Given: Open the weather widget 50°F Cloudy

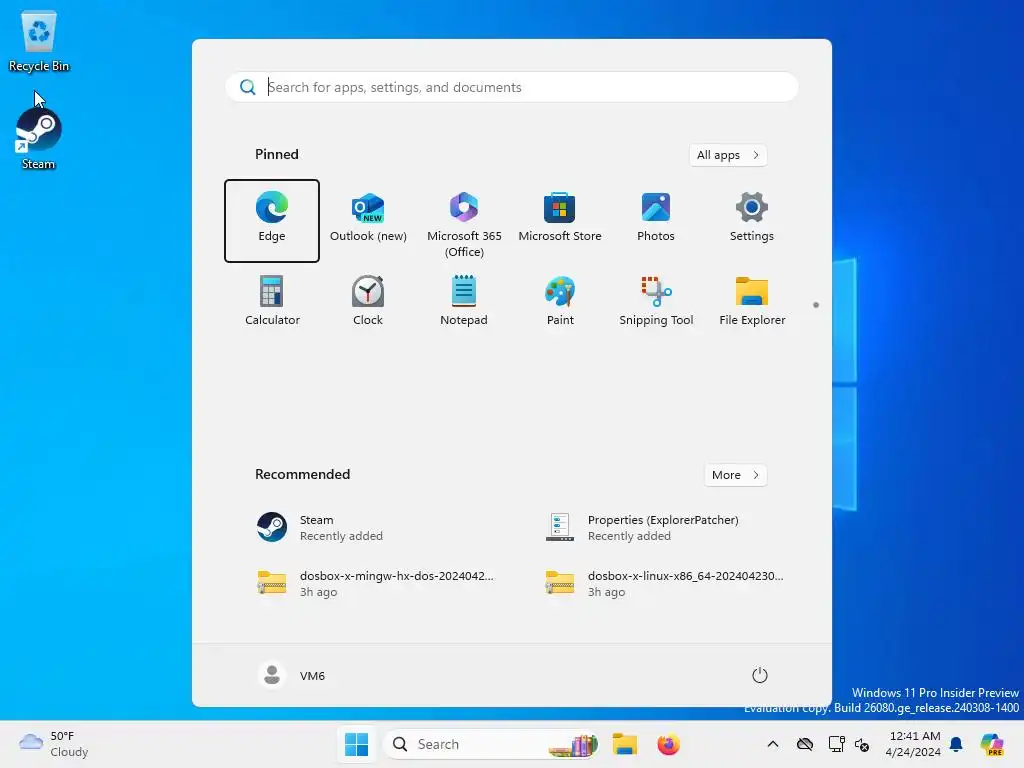Looking at the screenshot, I should (x=54, y=744).
